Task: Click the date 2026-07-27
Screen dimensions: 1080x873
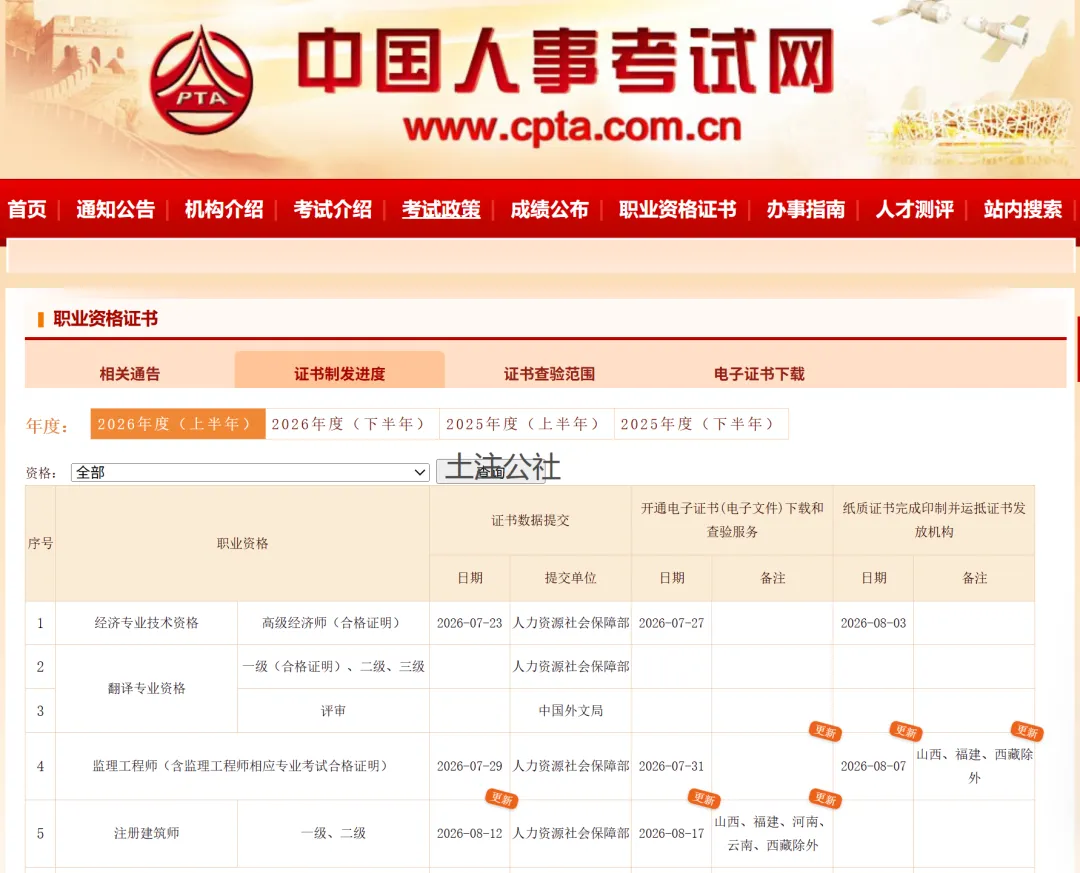Action: [672, 623]
